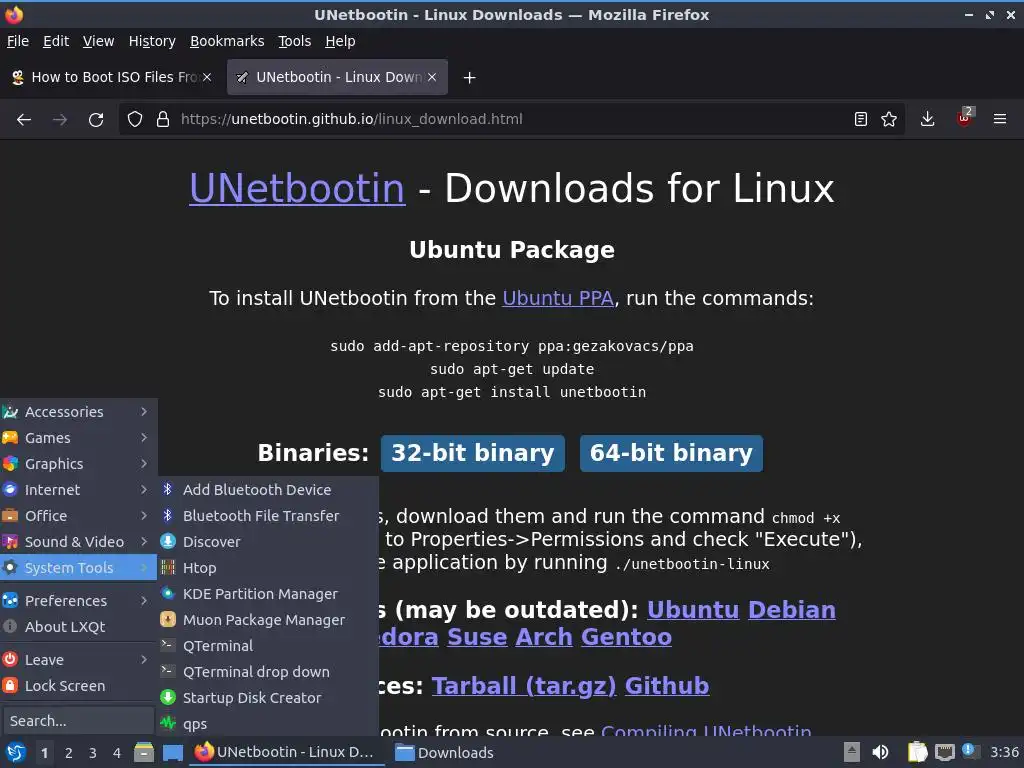Open the View menu
Viewport: 1024px width, 768px height.
[x=98, y=41]
